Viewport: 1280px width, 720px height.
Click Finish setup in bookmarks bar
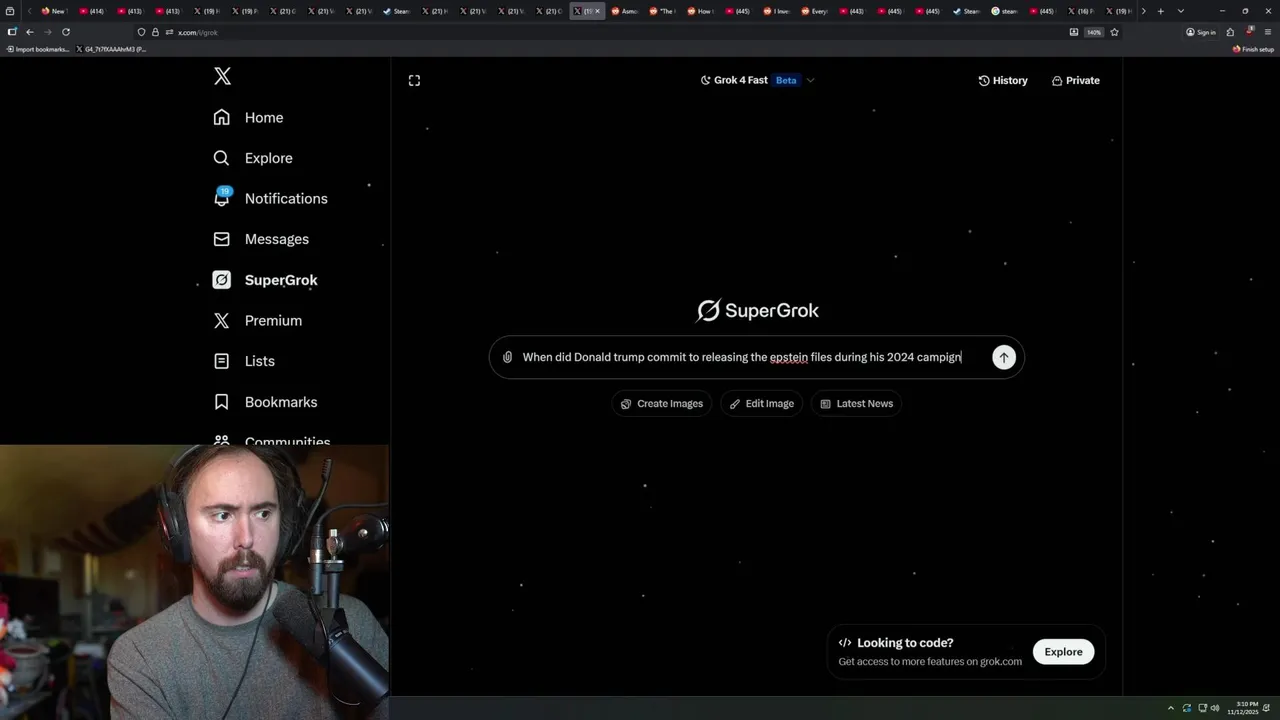click(1254, 49)
